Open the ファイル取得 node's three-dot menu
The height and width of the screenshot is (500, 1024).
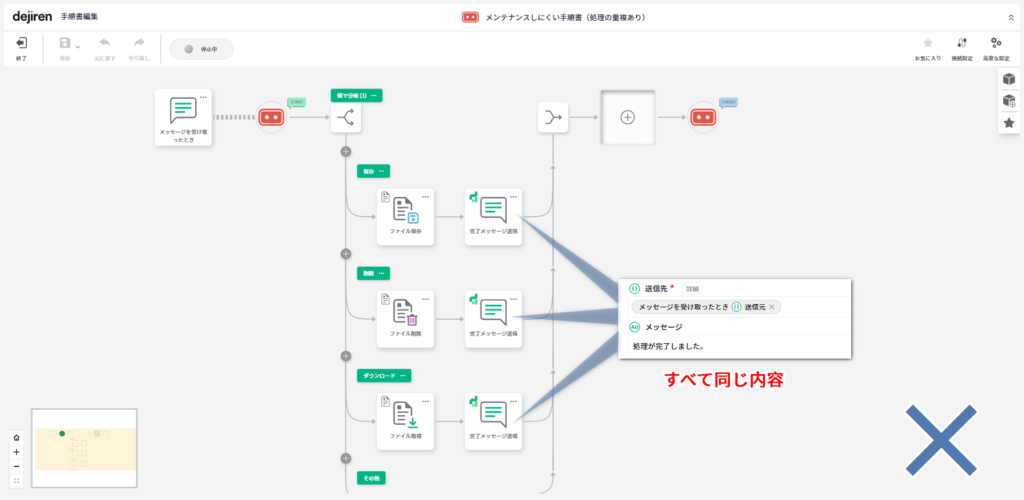click(425, 401)
